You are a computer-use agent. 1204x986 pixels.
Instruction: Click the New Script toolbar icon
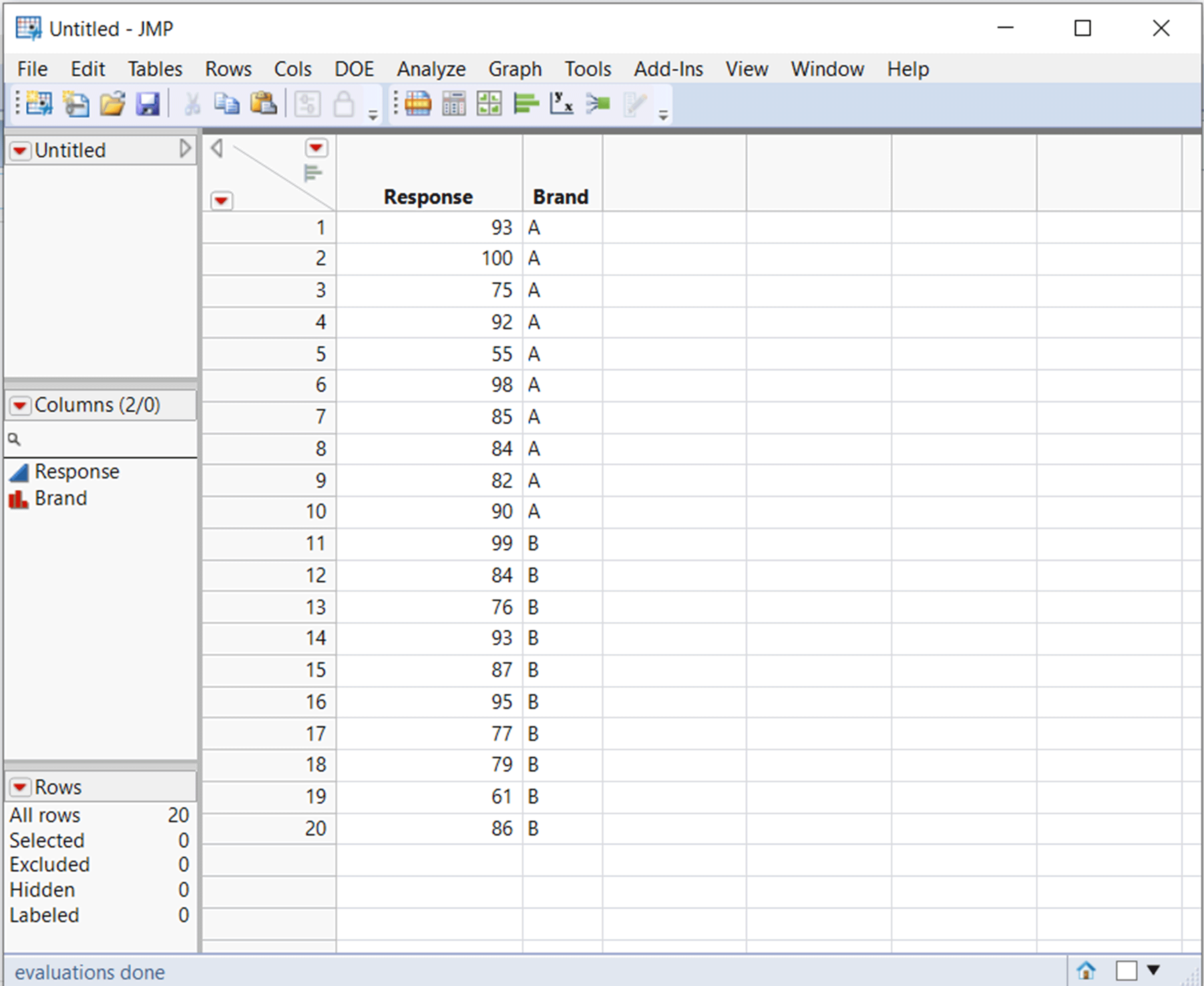(x=76, y=104)
